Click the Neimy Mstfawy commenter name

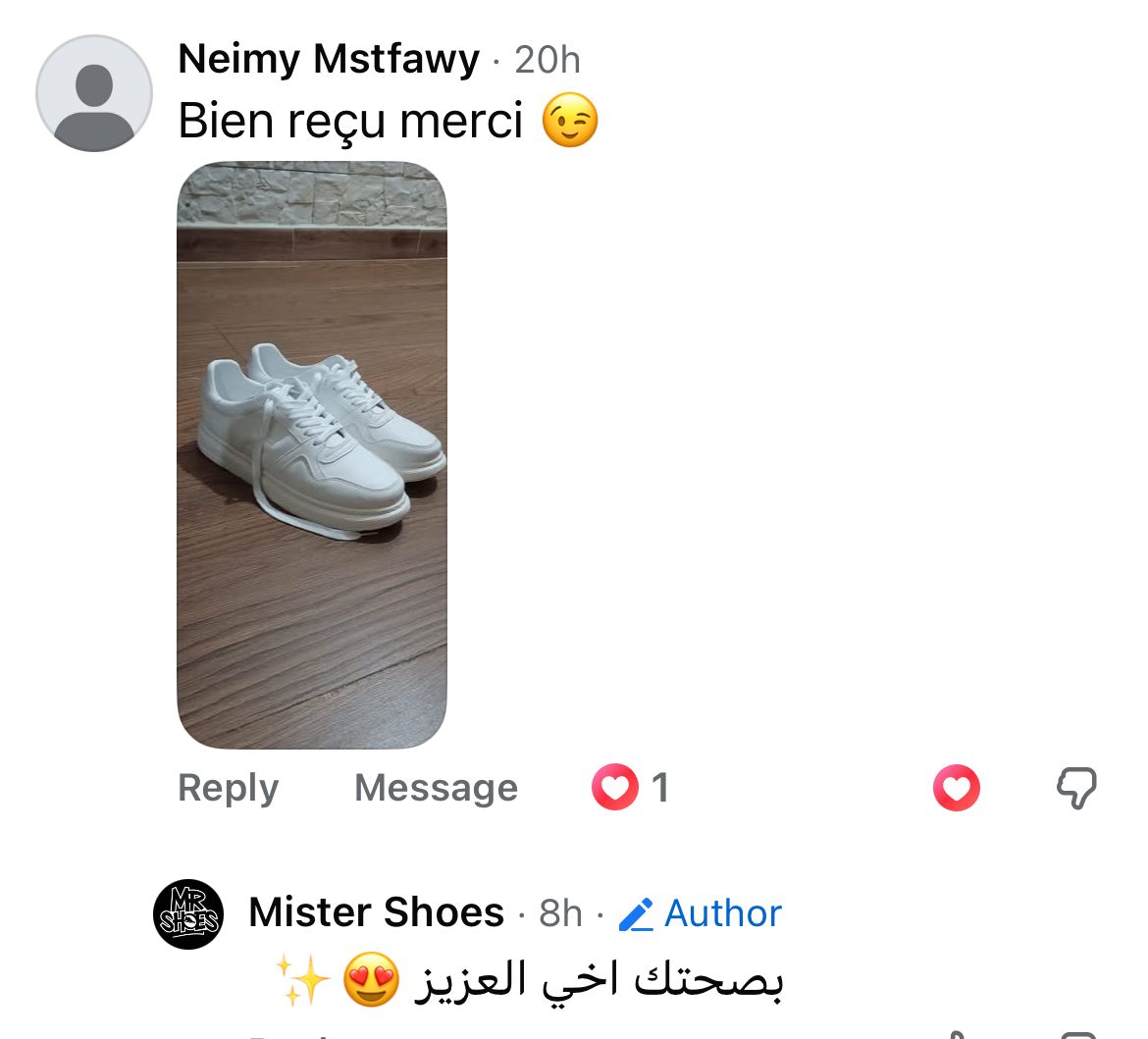[329, 60]
